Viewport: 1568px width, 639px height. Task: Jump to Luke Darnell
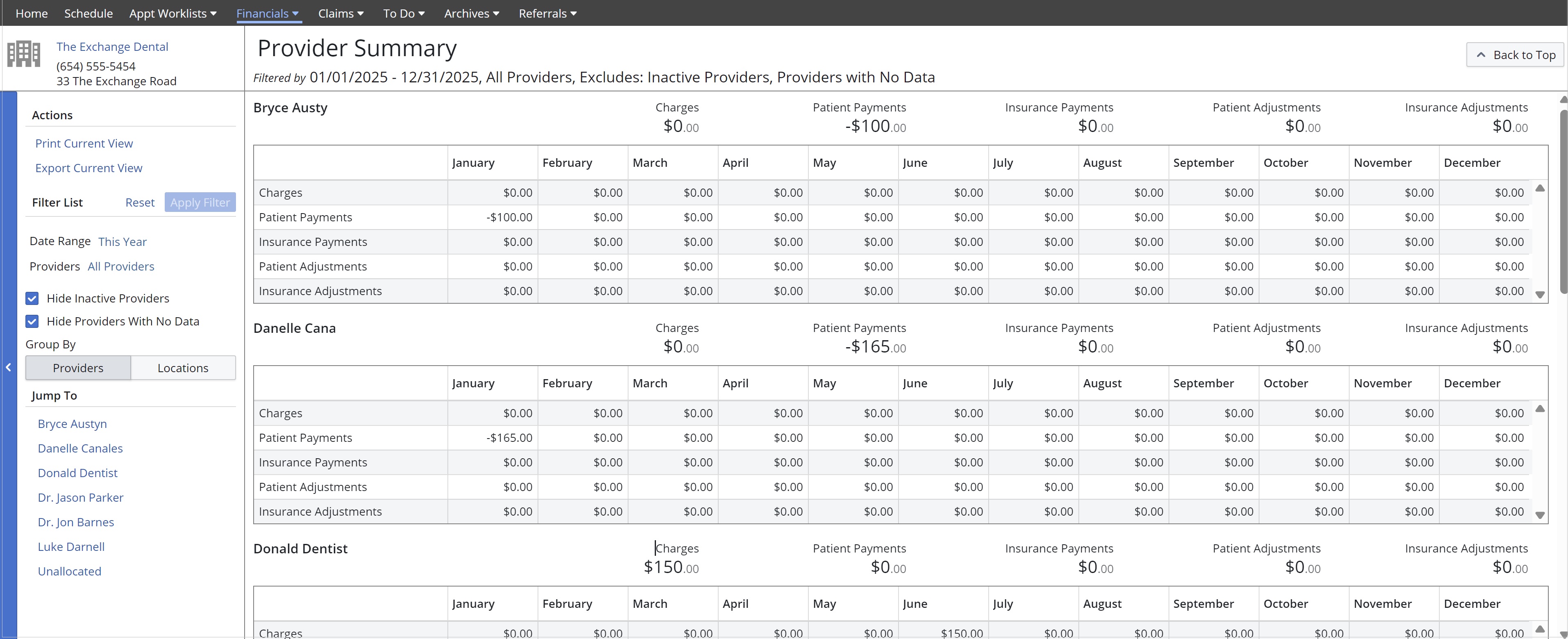[71, 547]
